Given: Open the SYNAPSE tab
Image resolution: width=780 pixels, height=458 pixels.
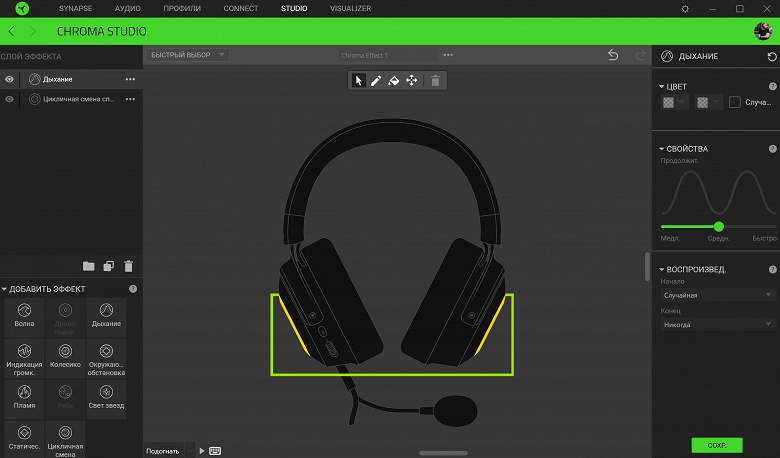Looking at the screenshot, I should click(x=76, y=8).
